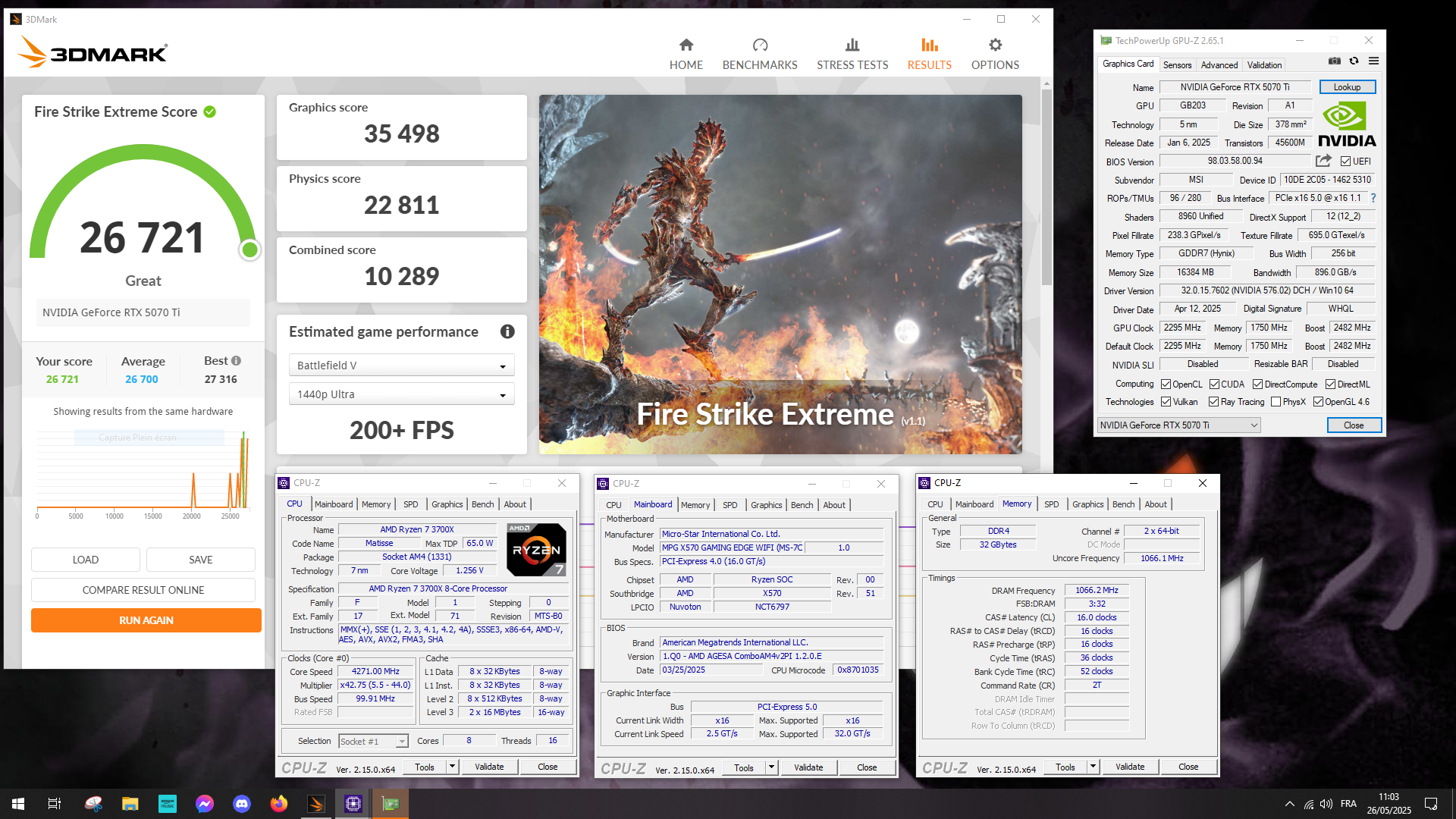Click GPU-Z screenshot camera icon
Image resolution: width=1456 pixels, height=819 pixels.
pos(1335,61)
